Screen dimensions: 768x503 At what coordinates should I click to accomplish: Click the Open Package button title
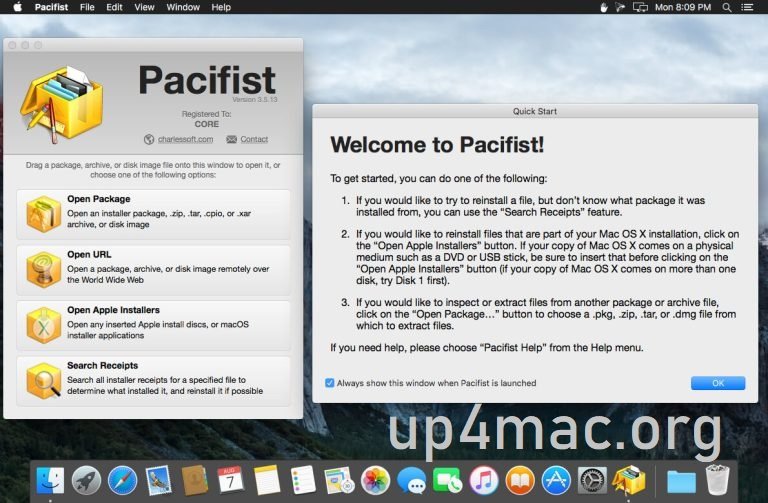coord(99,199)
